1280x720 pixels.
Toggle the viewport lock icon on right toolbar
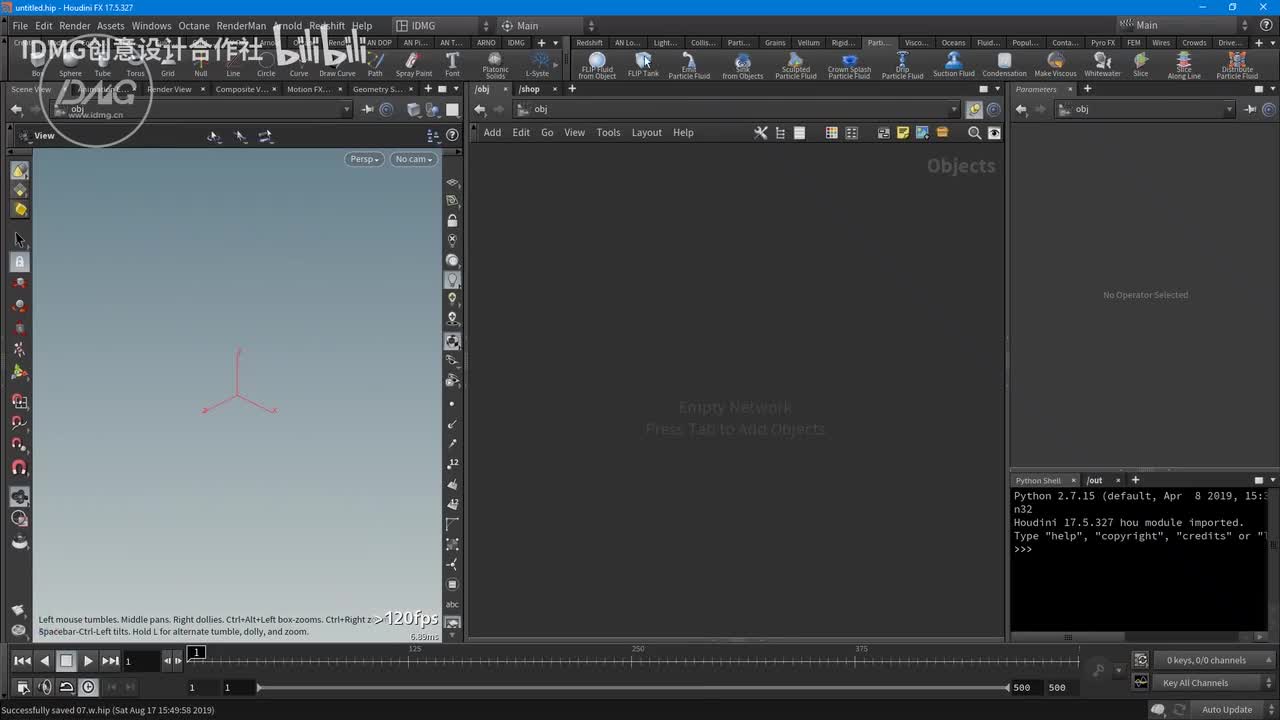[452, 221]
